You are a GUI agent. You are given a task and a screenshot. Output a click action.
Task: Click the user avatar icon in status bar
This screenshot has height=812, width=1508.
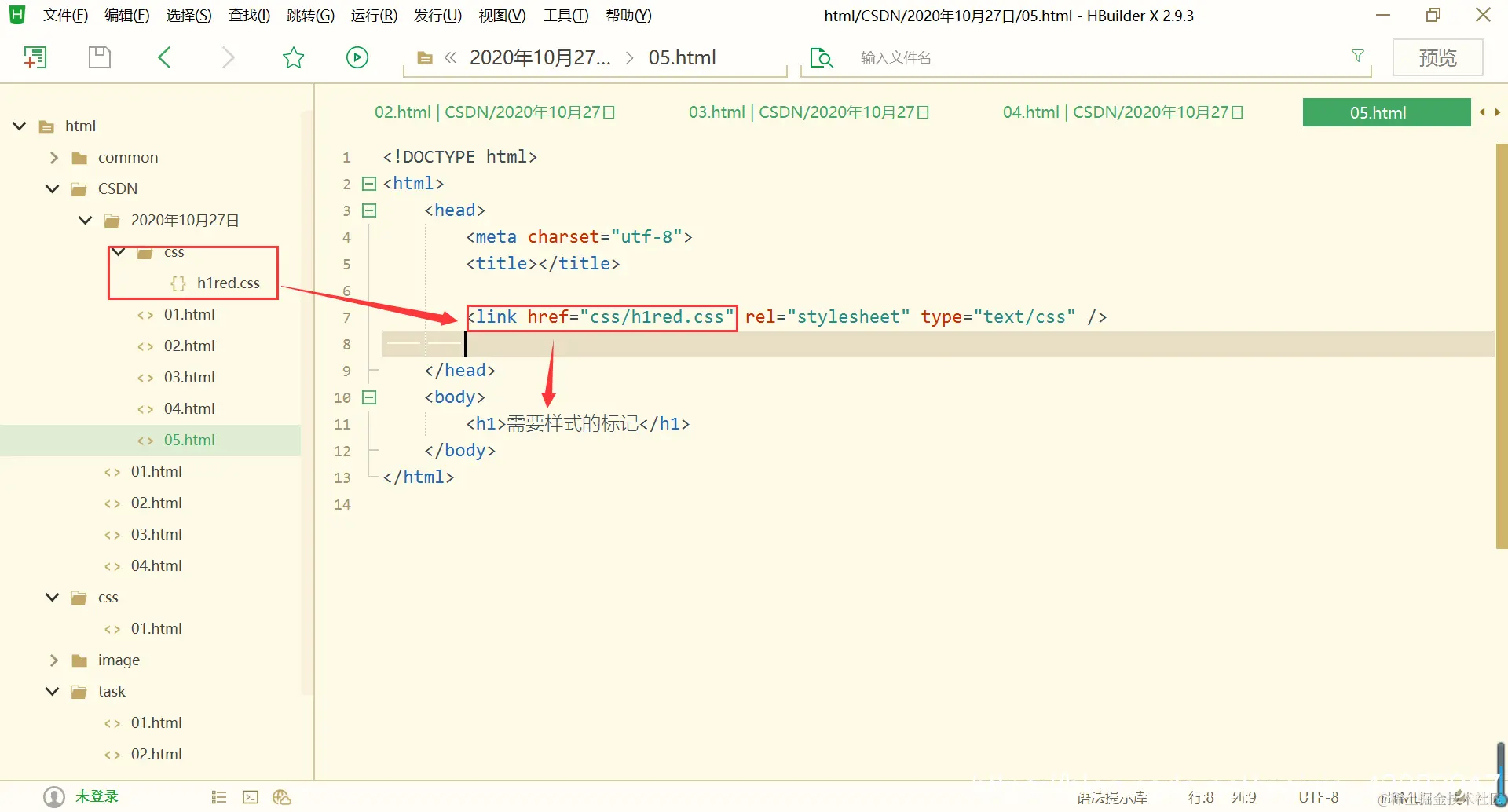[54, 797]
